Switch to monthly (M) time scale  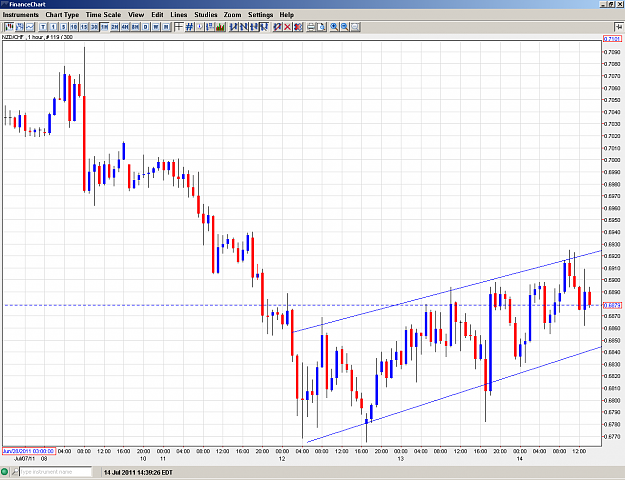(166, 27)
